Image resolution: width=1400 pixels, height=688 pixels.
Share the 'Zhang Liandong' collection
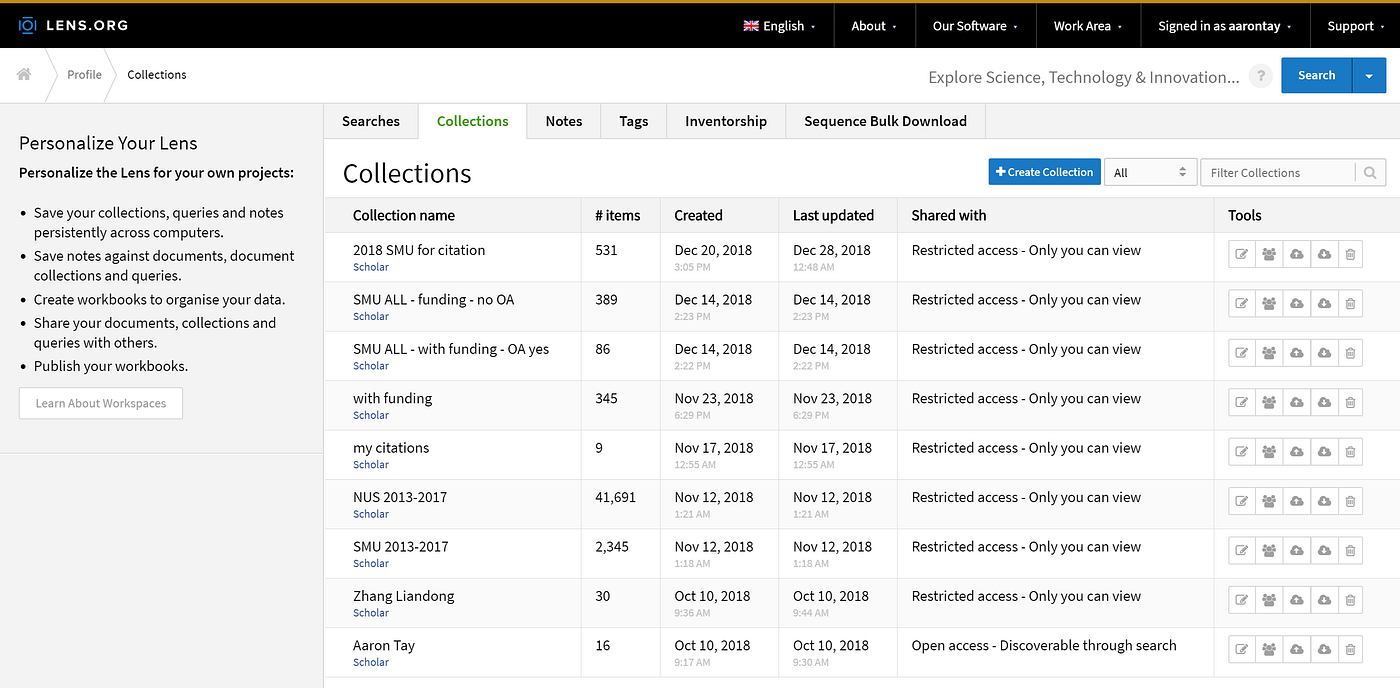click(1269, 600)
